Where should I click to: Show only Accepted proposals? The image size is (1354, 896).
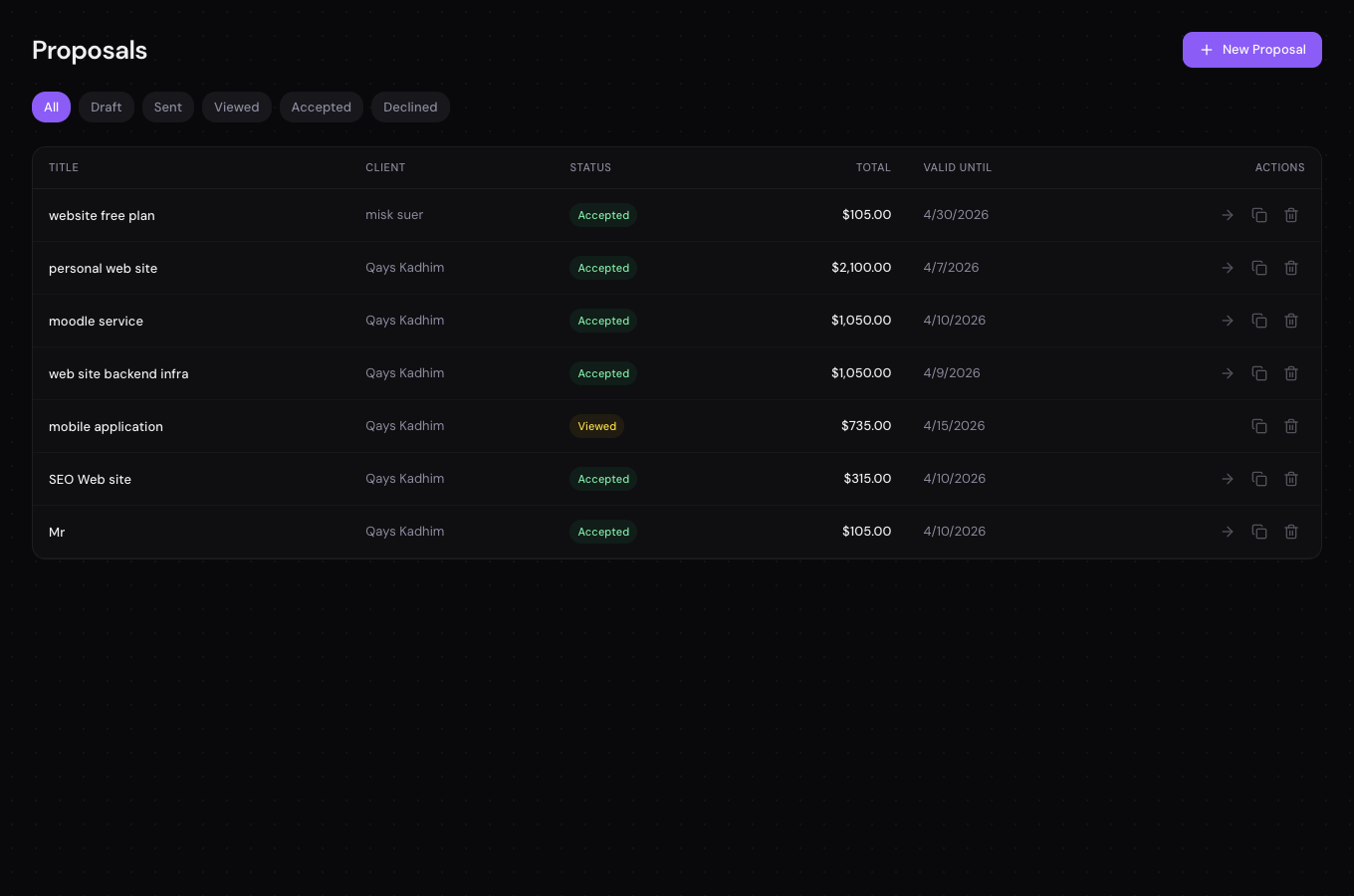click(321, 107)
